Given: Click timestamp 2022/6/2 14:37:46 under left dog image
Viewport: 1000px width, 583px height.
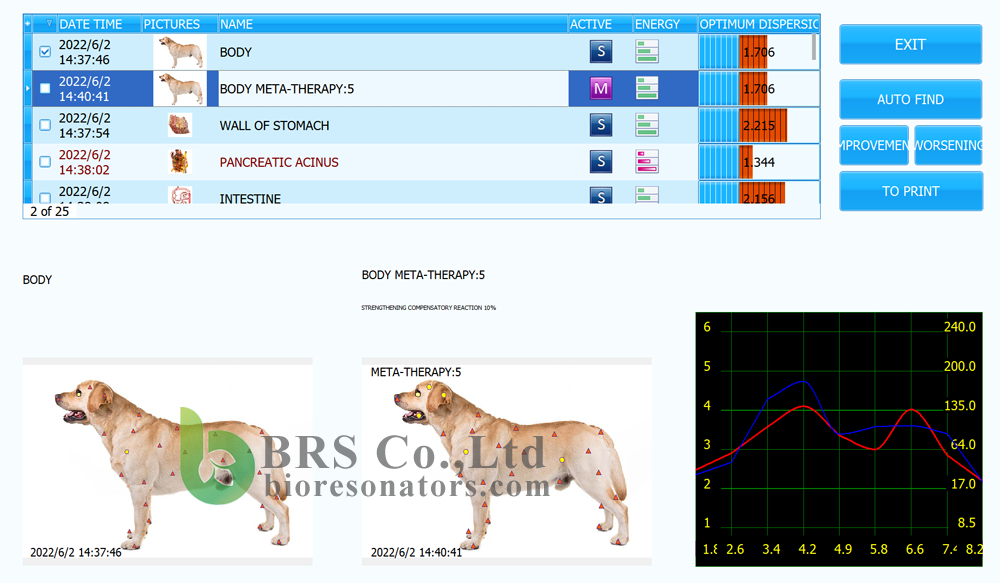Looking at the screenshot, I should coord(75,552).
